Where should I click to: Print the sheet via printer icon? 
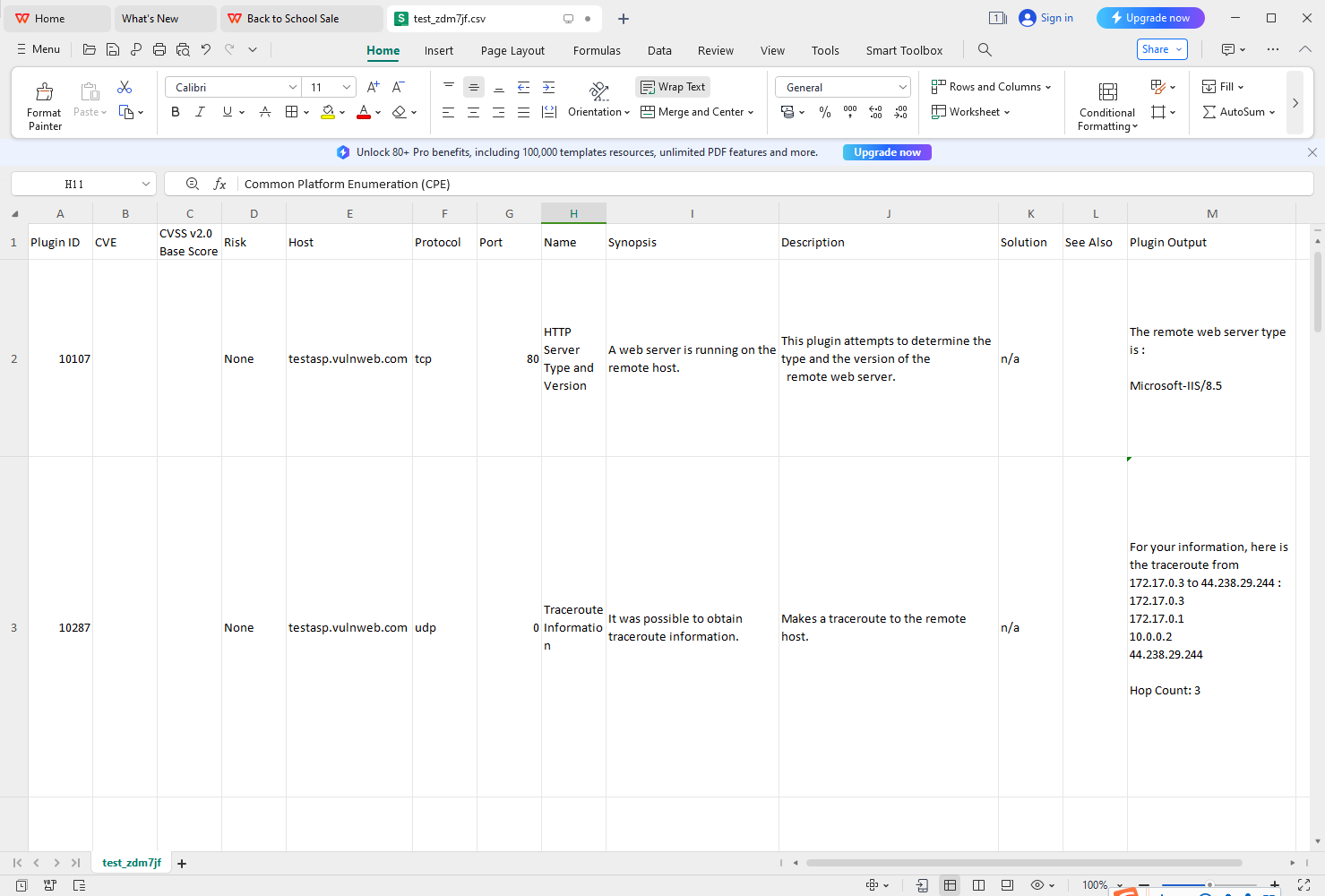coord(159,49)
